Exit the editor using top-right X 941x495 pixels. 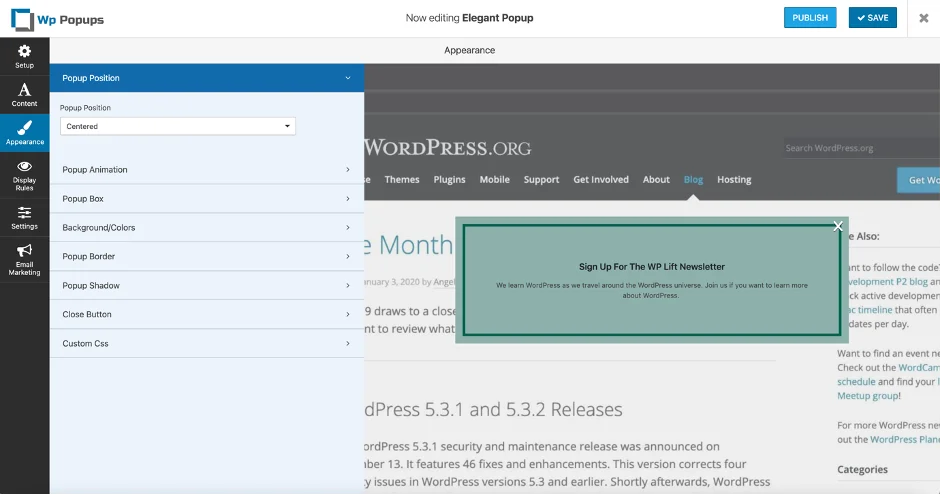point(923,18)
